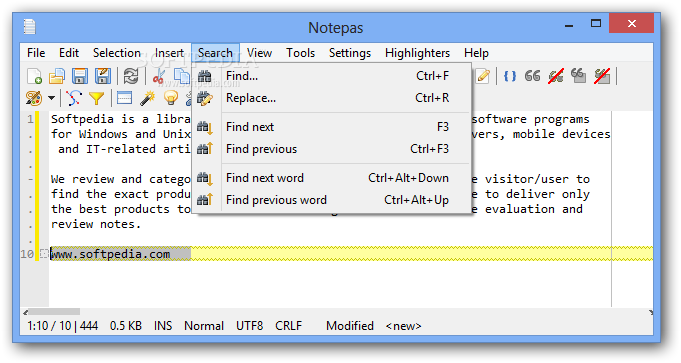The width and height of the screenshot is (681, 363).
Task: Close the open Search menu
Action: click(215, 53)
